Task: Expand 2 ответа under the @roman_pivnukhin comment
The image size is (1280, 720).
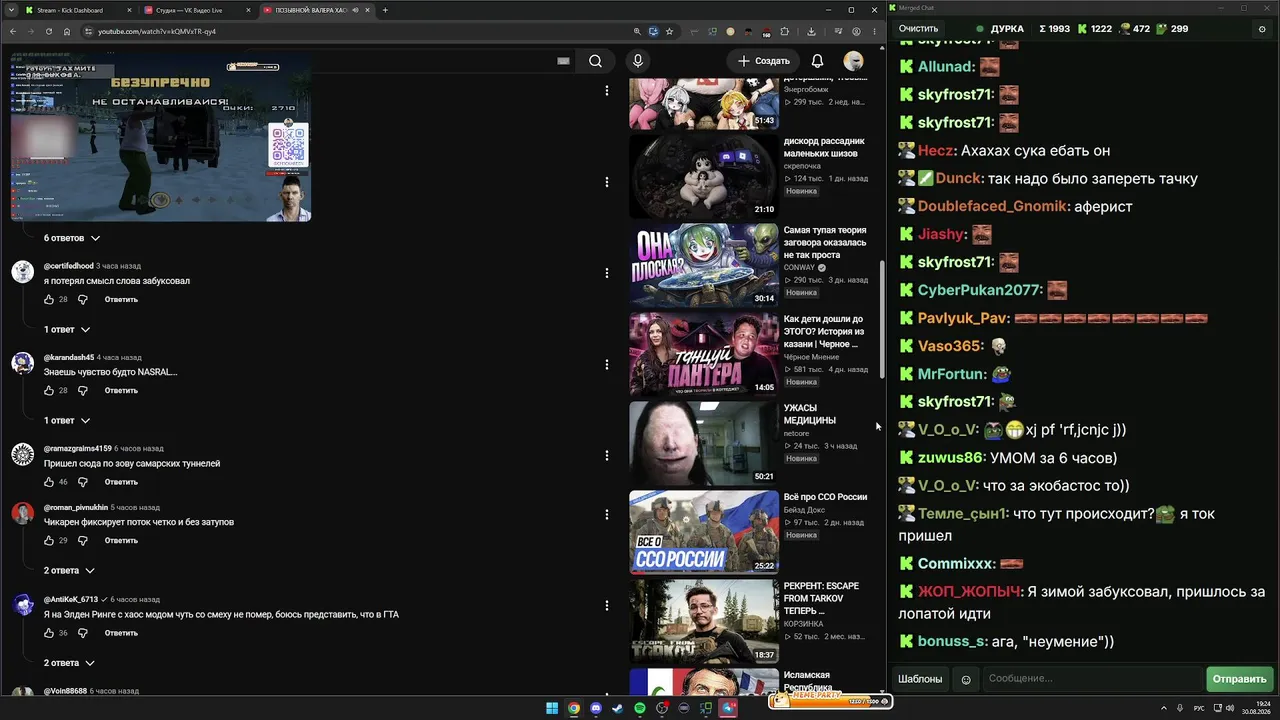Action: [69, 570]
